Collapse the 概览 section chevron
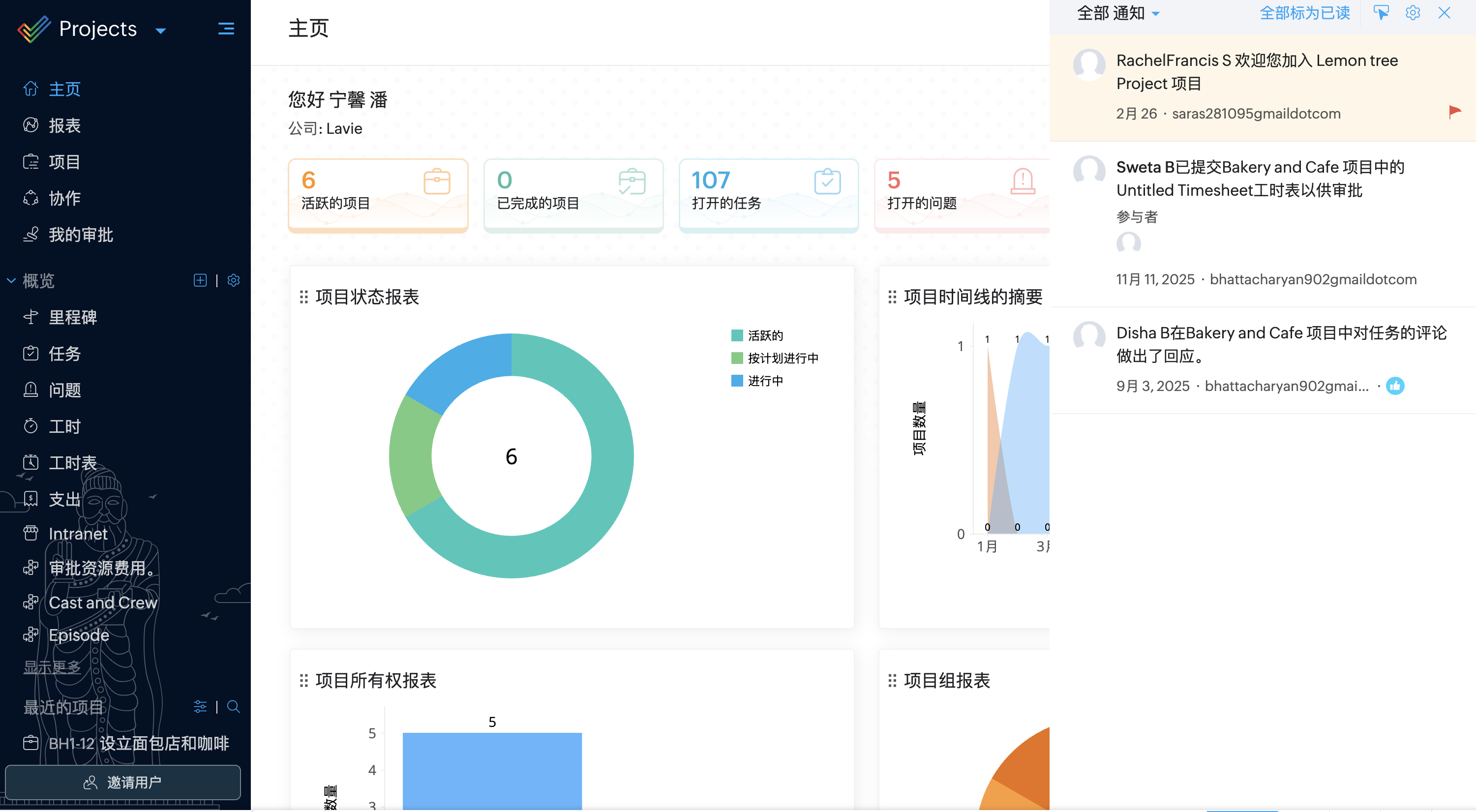This screenshot has height=812, width=1476. pyautogui.click(x=11, y=280)
